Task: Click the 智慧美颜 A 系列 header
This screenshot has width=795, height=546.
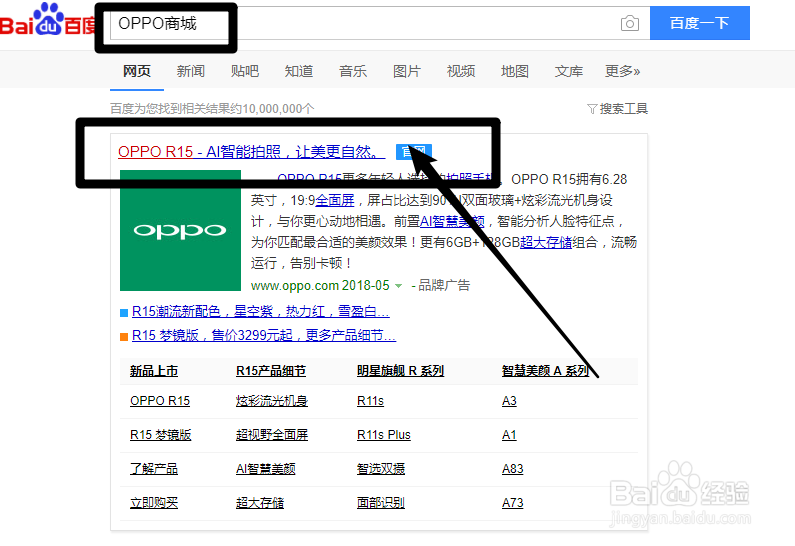Action: point(546,371)
